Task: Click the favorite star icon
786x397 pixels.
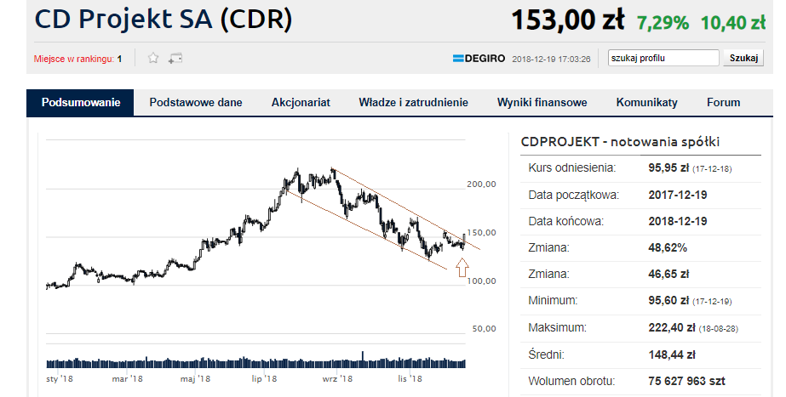Action: [x=153, y=58]
